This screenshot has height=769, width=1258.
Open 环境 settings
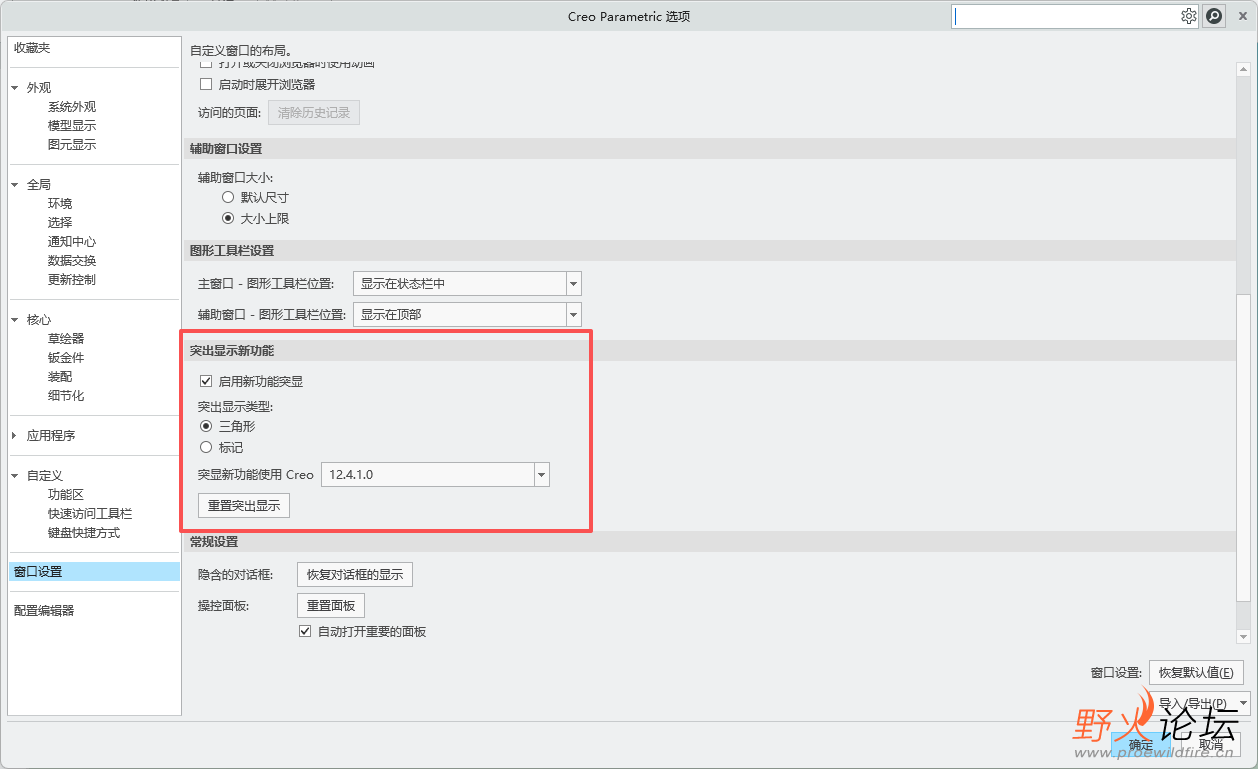pyautogui.click(x=60, y=204)
